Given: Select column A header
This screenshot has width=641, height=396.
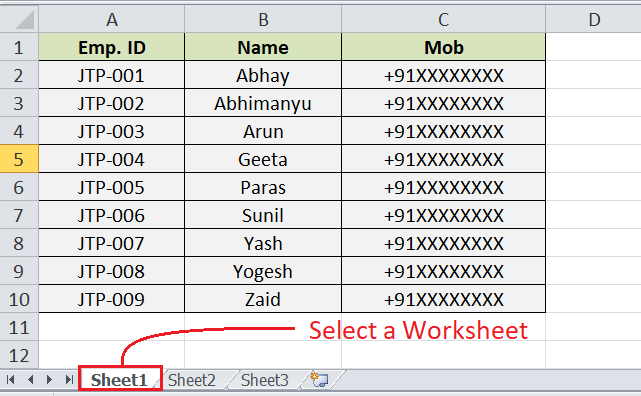Looking at the screenshot, I should pos(112,19).
